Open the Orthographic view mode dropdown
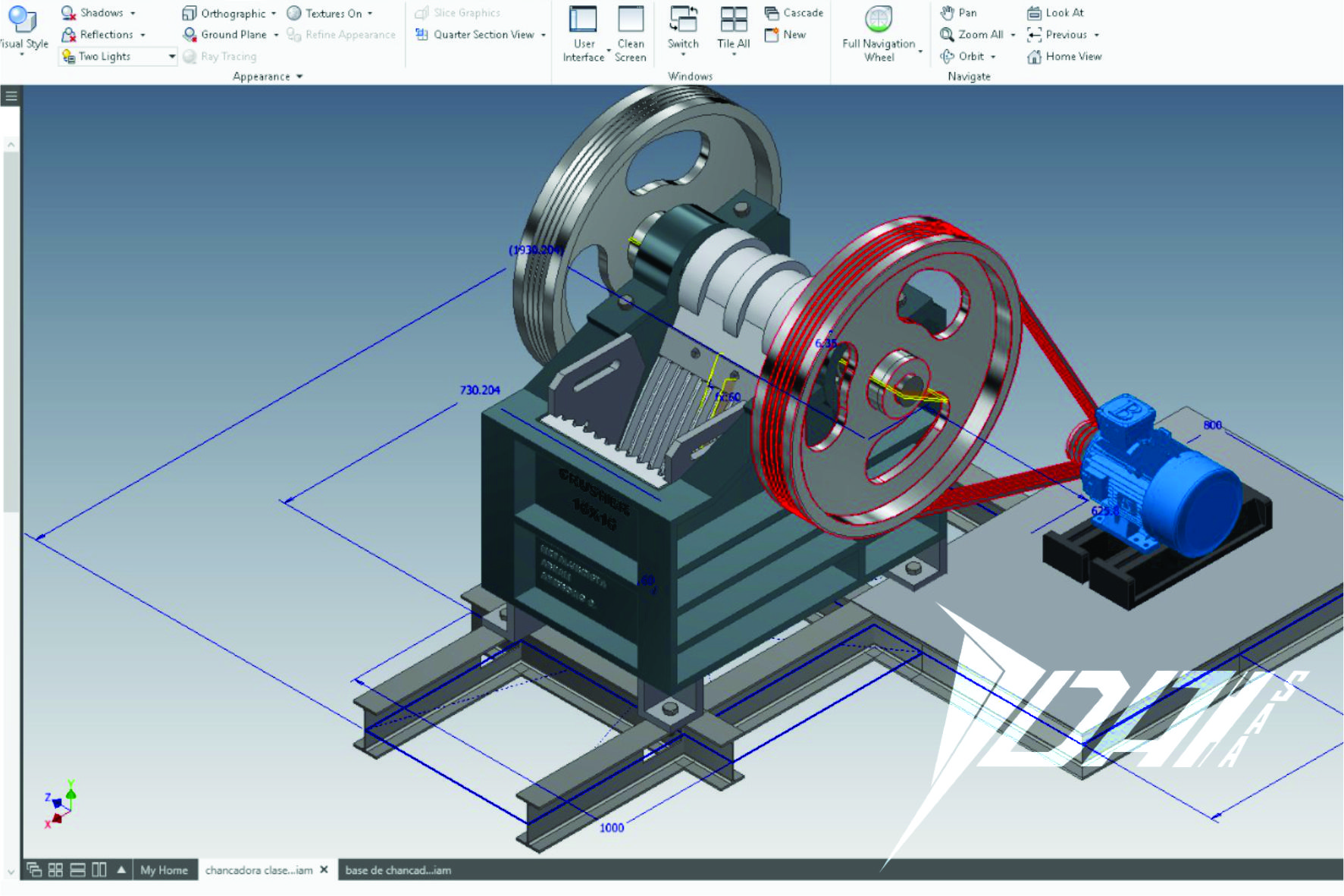 point(274,14)
